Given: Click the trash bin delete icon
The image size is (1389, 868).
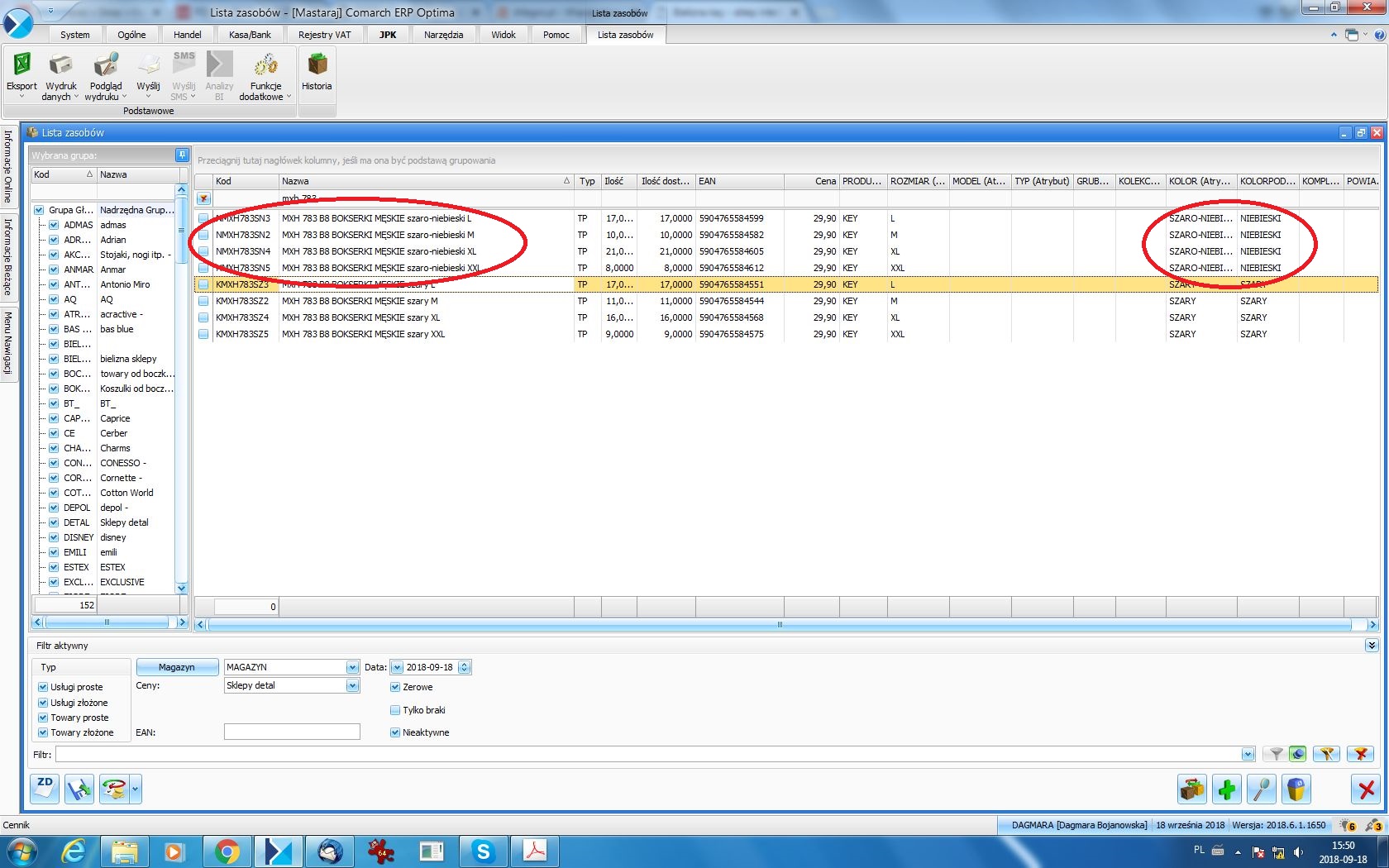Looking at the screenshot, I should [x=1296, y=789].
